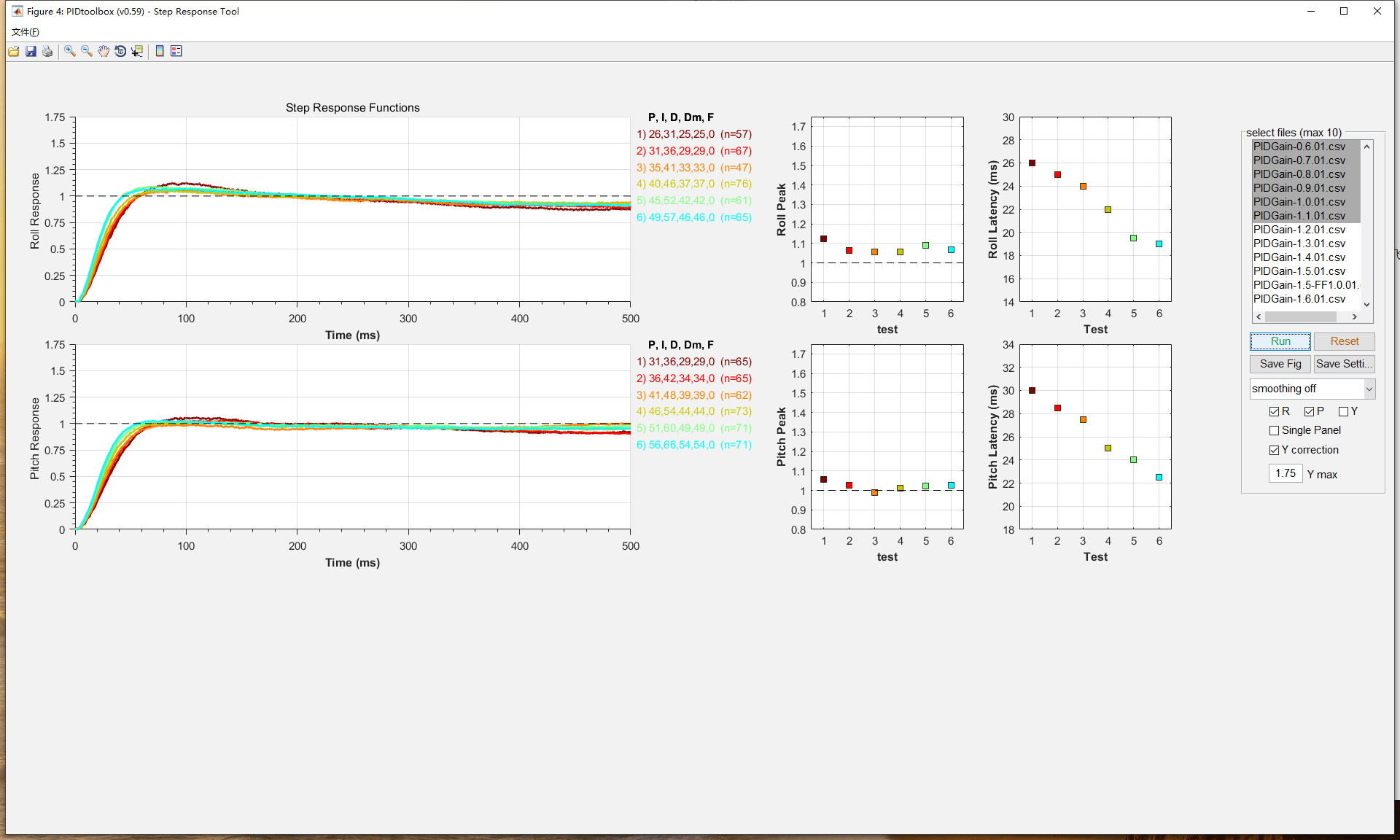Screen dimensions: 1400x840
Task: Insert a legend from the toolbar
Action: pyautogui.click(x=176, y=51)
